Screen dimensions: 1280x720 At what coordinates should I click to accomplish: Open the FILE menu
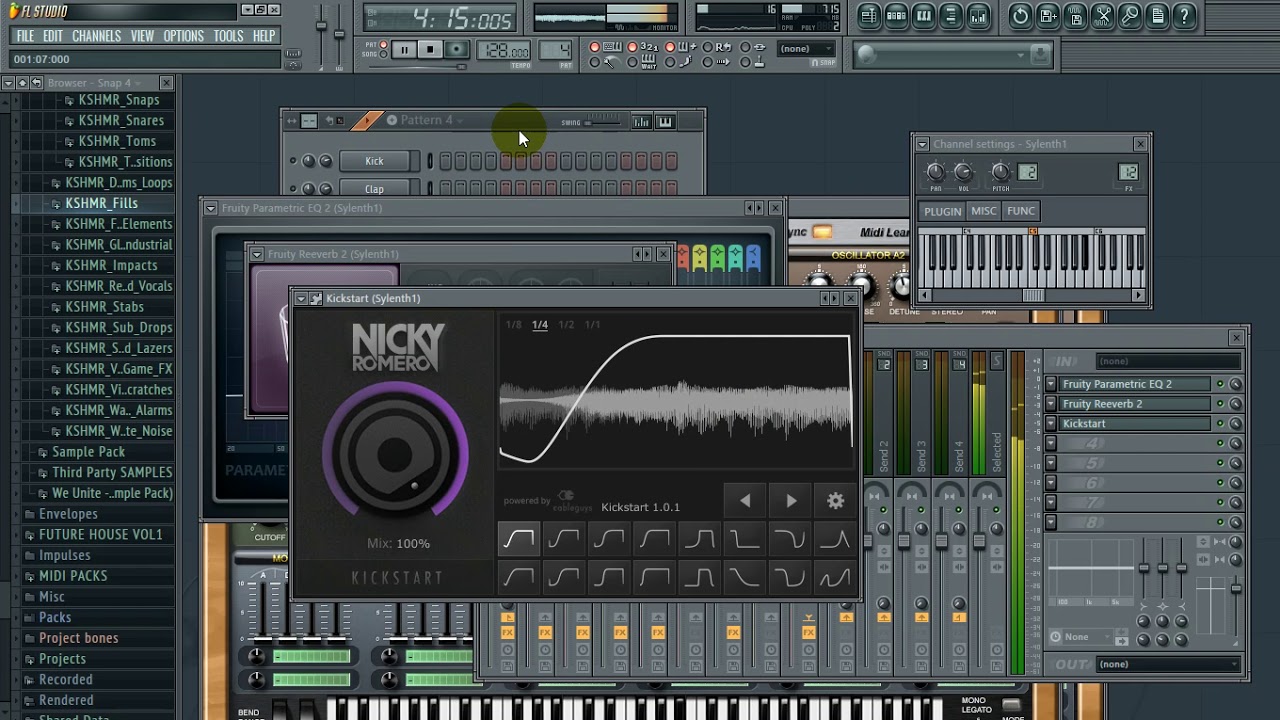25,36
